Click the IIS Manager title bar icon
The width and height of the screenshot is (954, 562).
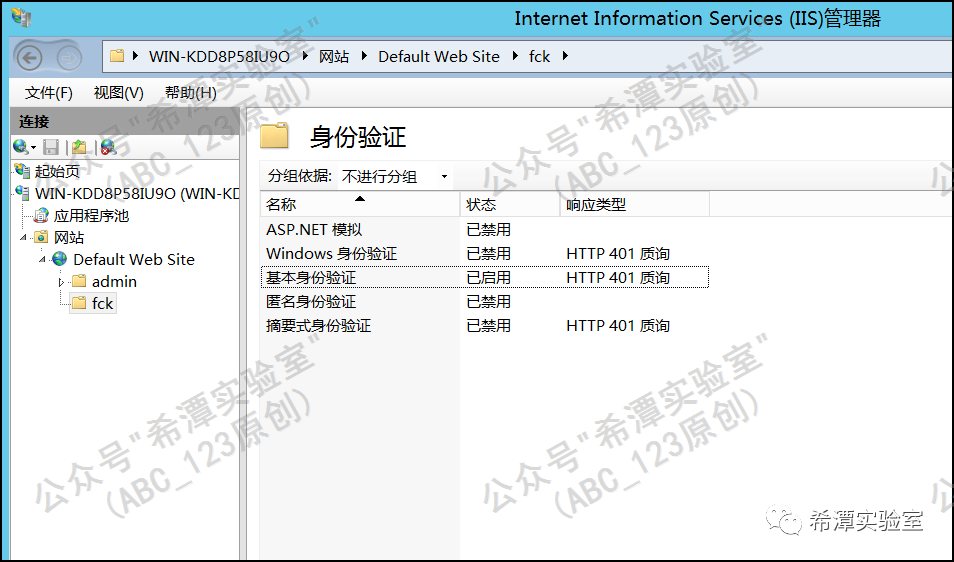point(21,17)
